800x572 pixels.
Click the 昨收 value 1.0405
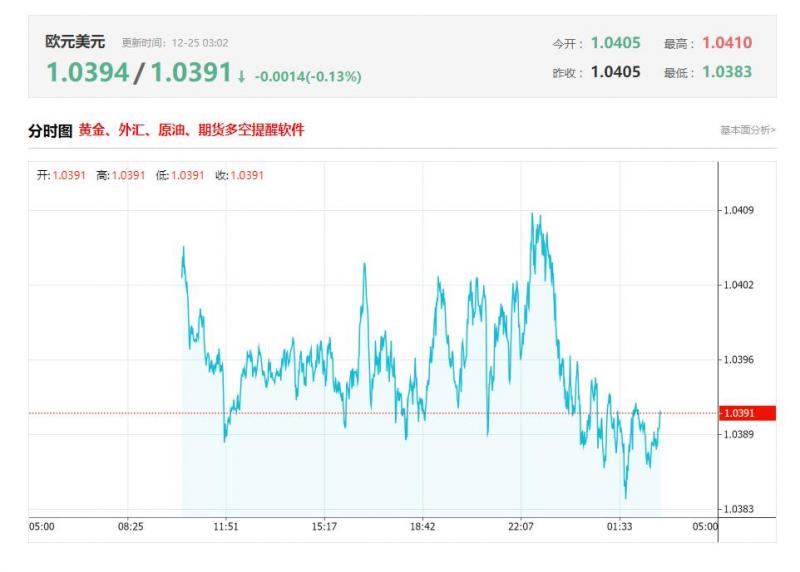point(615,72)
